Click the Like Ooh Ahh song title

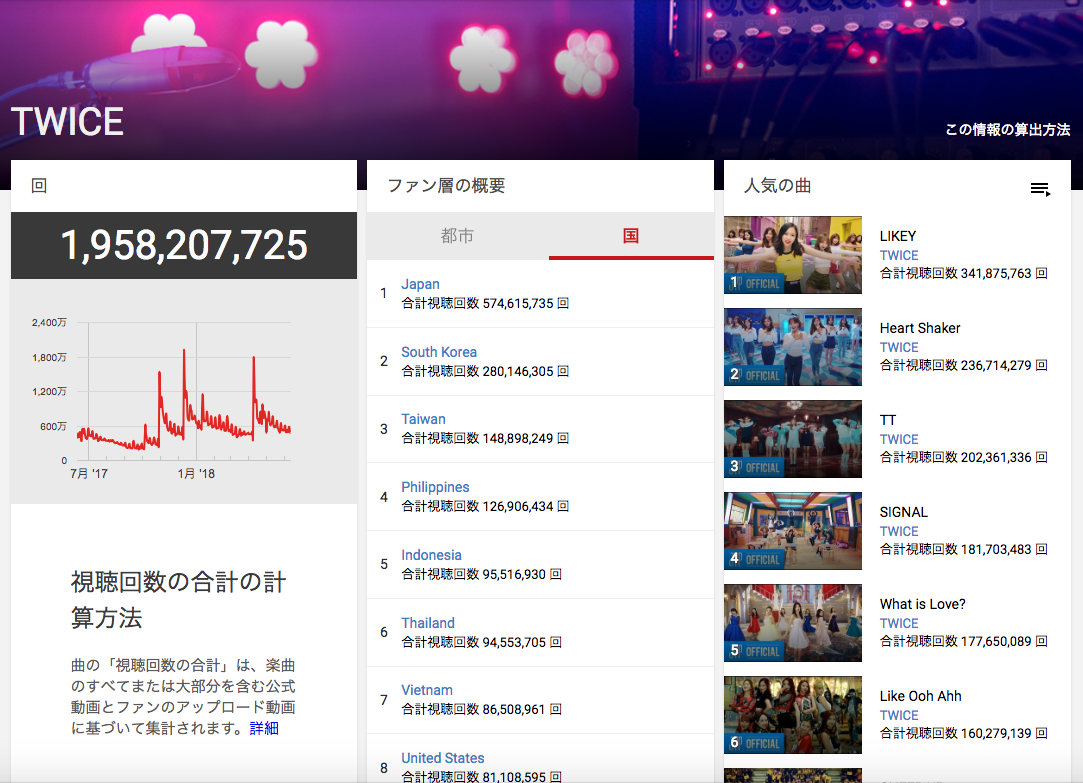pos(920,696)
